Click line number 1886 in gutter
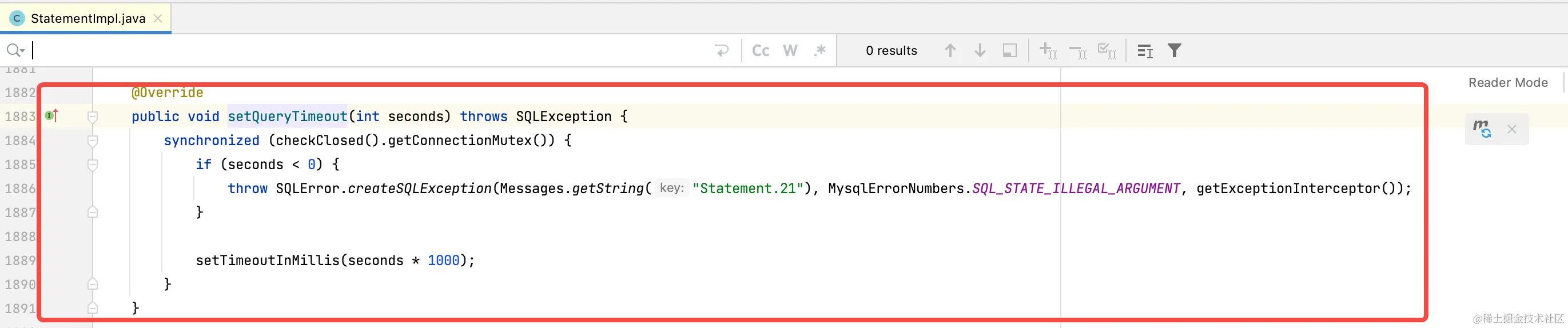 coord(20,189)
